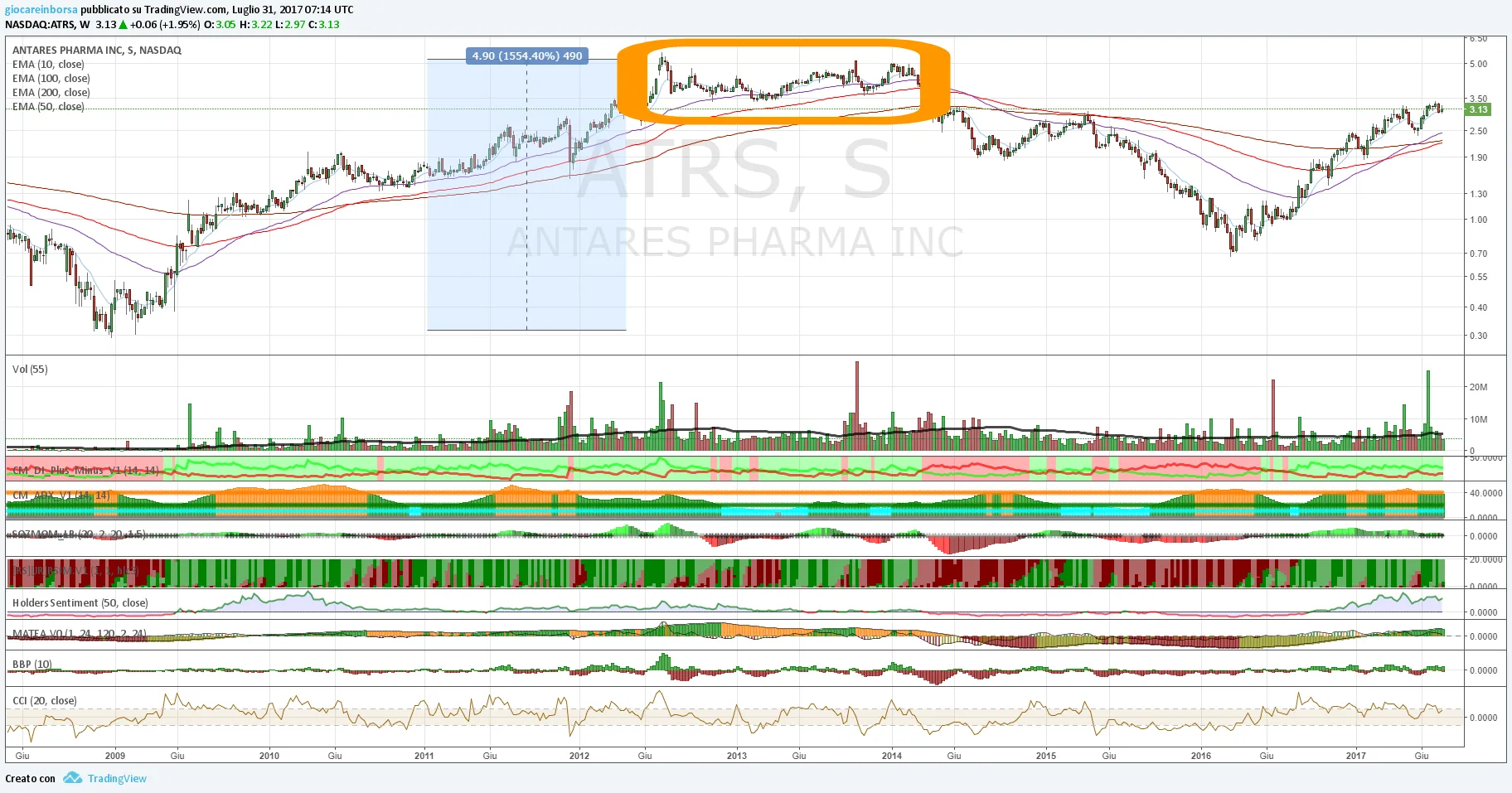Click the BBP (10) indicator label
Image resolution: width=1512 pixels, height=793 pixels.
[x=32, y=665]
